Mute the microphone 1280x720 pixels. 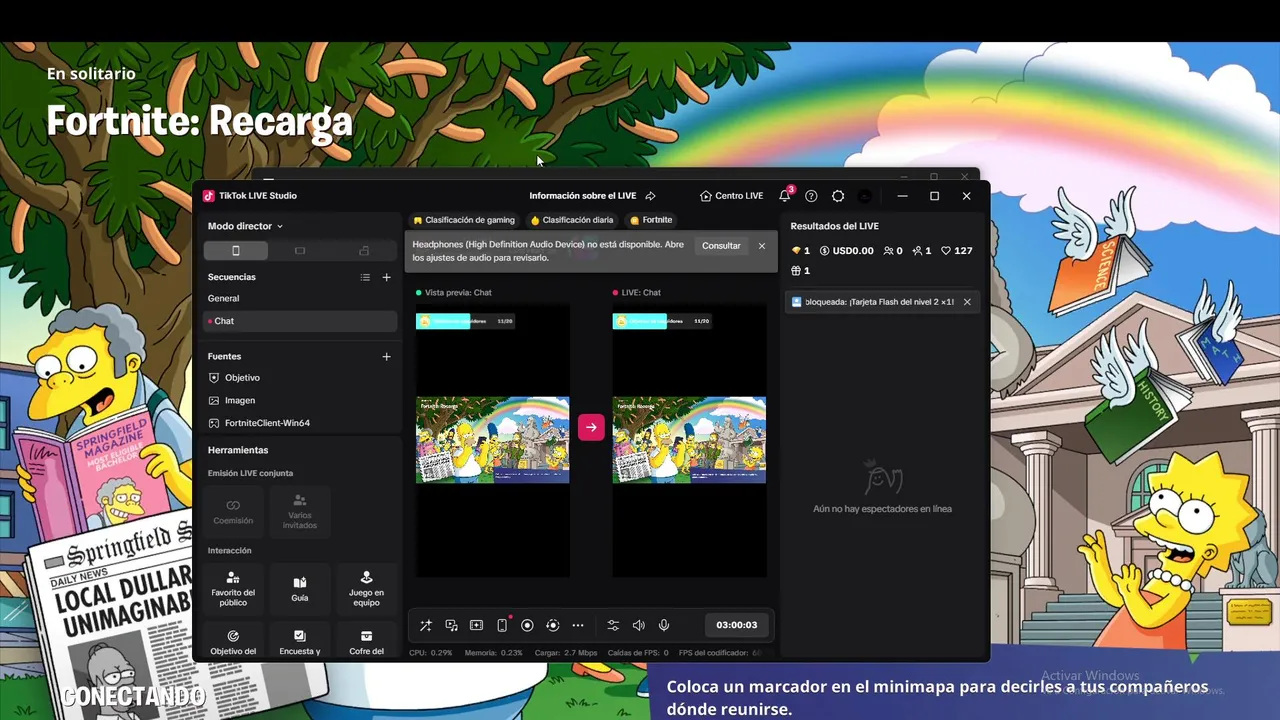click(x=664, y=625)
